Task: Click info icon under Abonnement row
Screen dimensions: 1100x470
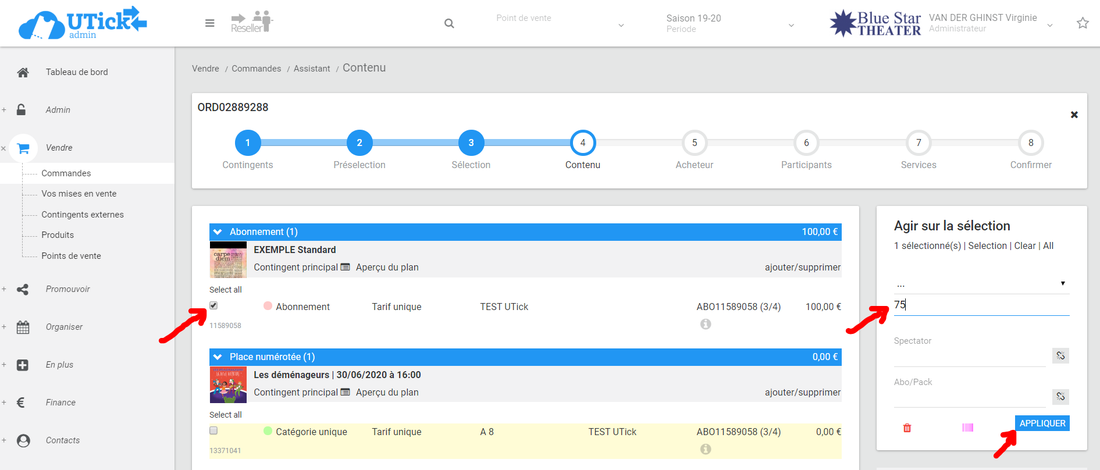Action: pos(705,324)
